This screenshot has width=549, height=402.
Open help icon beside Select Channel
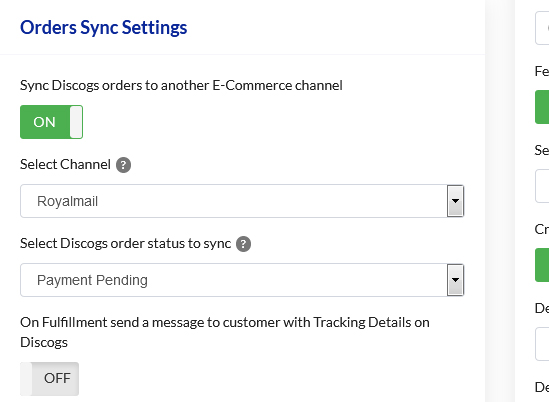tap(124, 165)
